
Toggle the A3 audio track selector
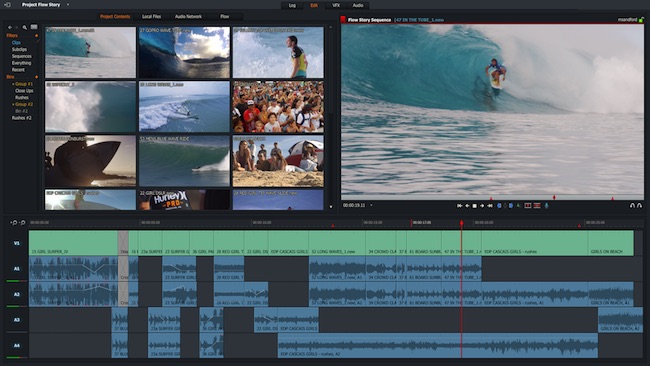click(x=17, y=320)
